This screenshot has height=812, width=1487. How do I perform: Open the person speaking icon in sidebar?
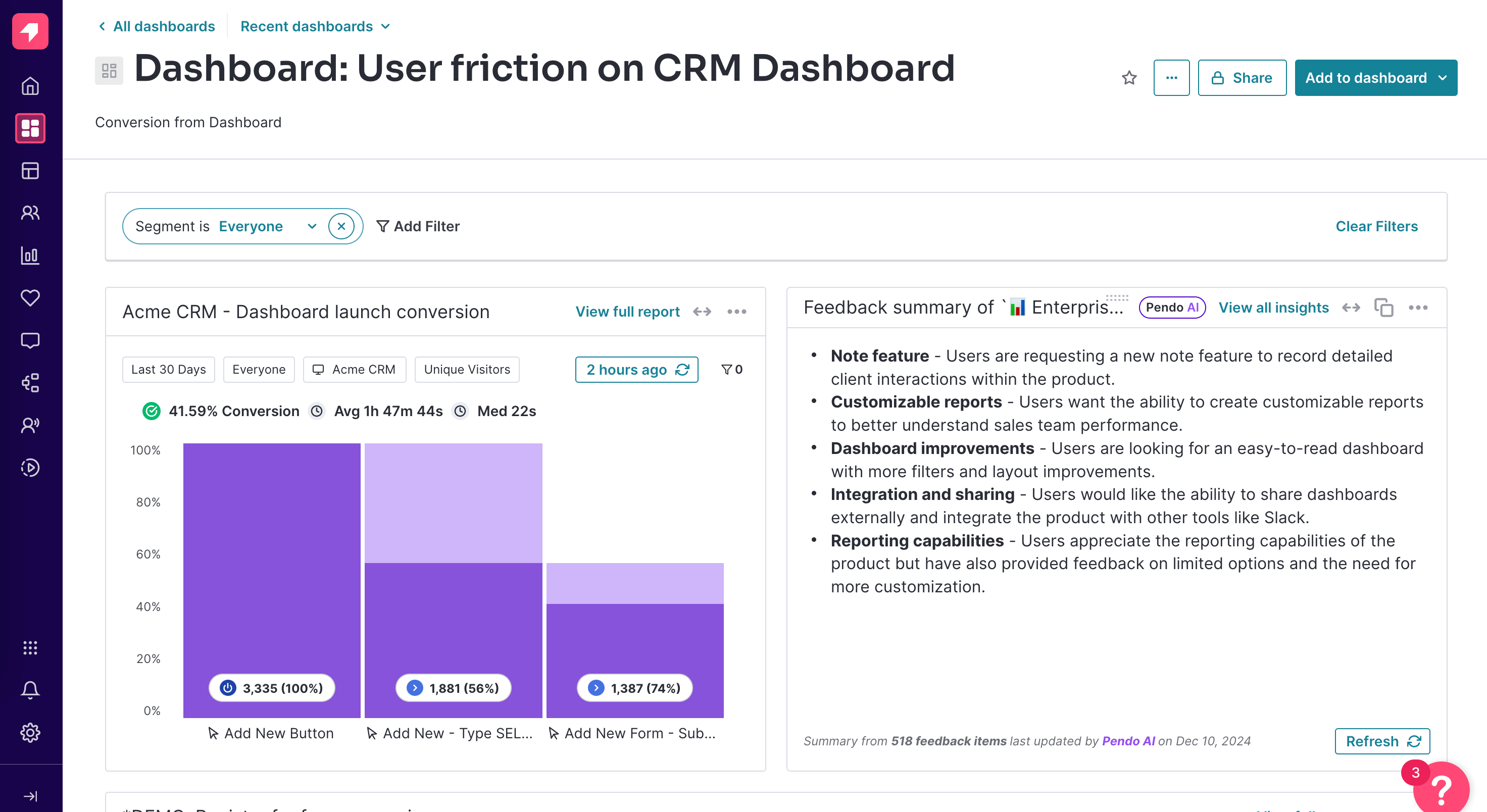(x=30, y=425)
